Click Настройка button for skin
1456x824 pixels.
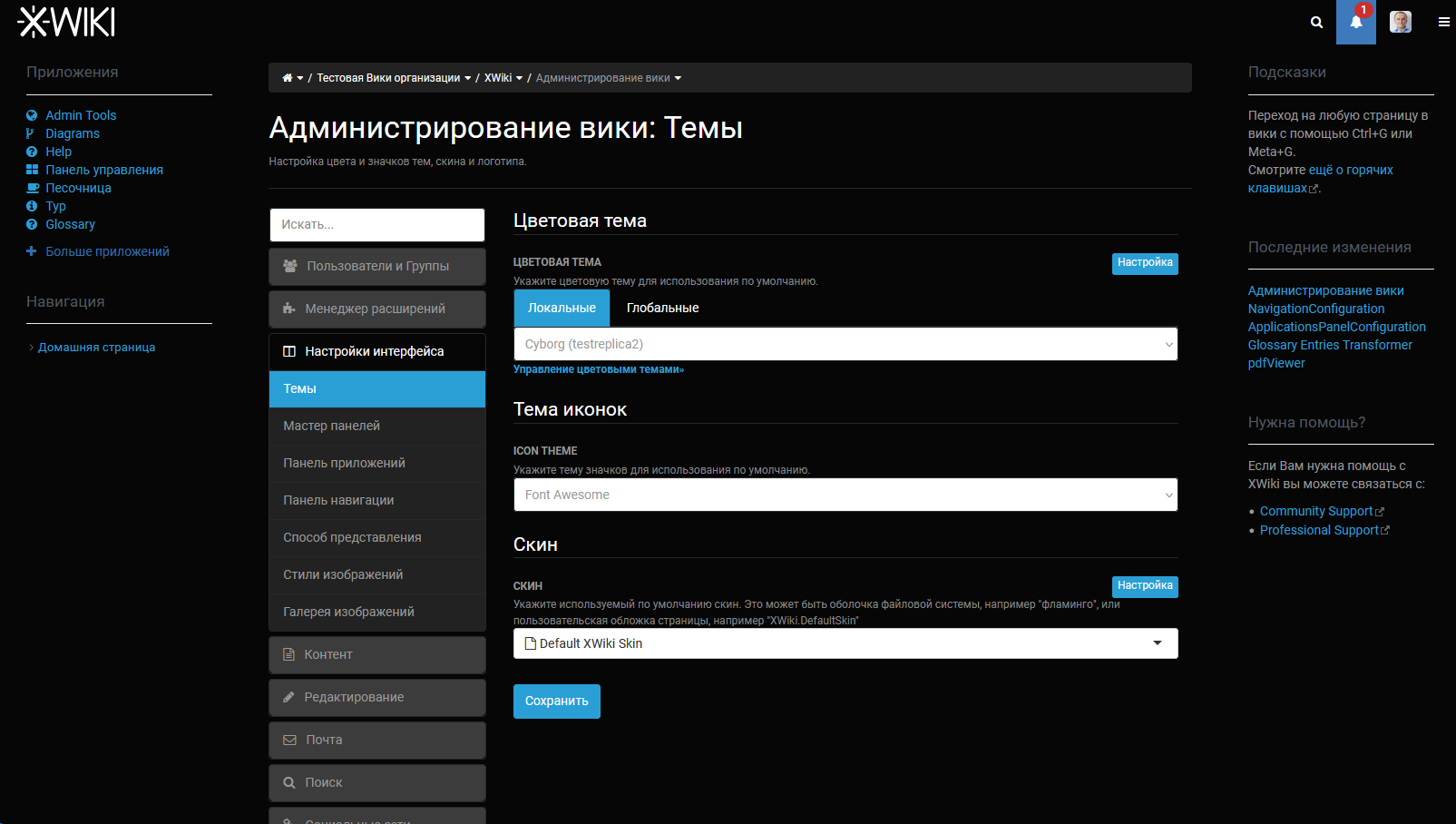(x=1145, y=586)
